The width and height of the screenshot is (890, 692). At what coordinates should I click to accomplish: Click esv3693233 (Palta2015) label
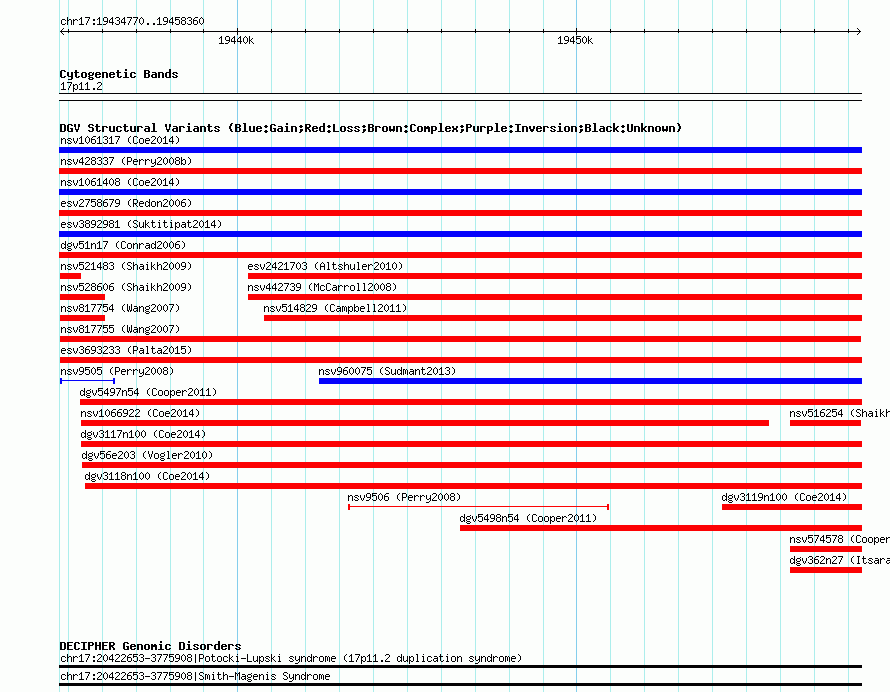click(126, 350)
